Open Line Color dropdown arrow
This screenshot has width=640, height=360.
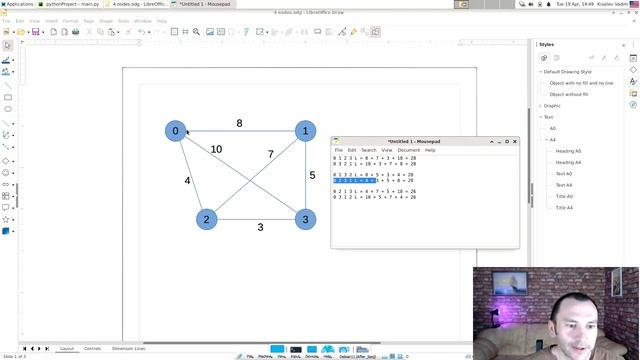(x=13, y=60)
